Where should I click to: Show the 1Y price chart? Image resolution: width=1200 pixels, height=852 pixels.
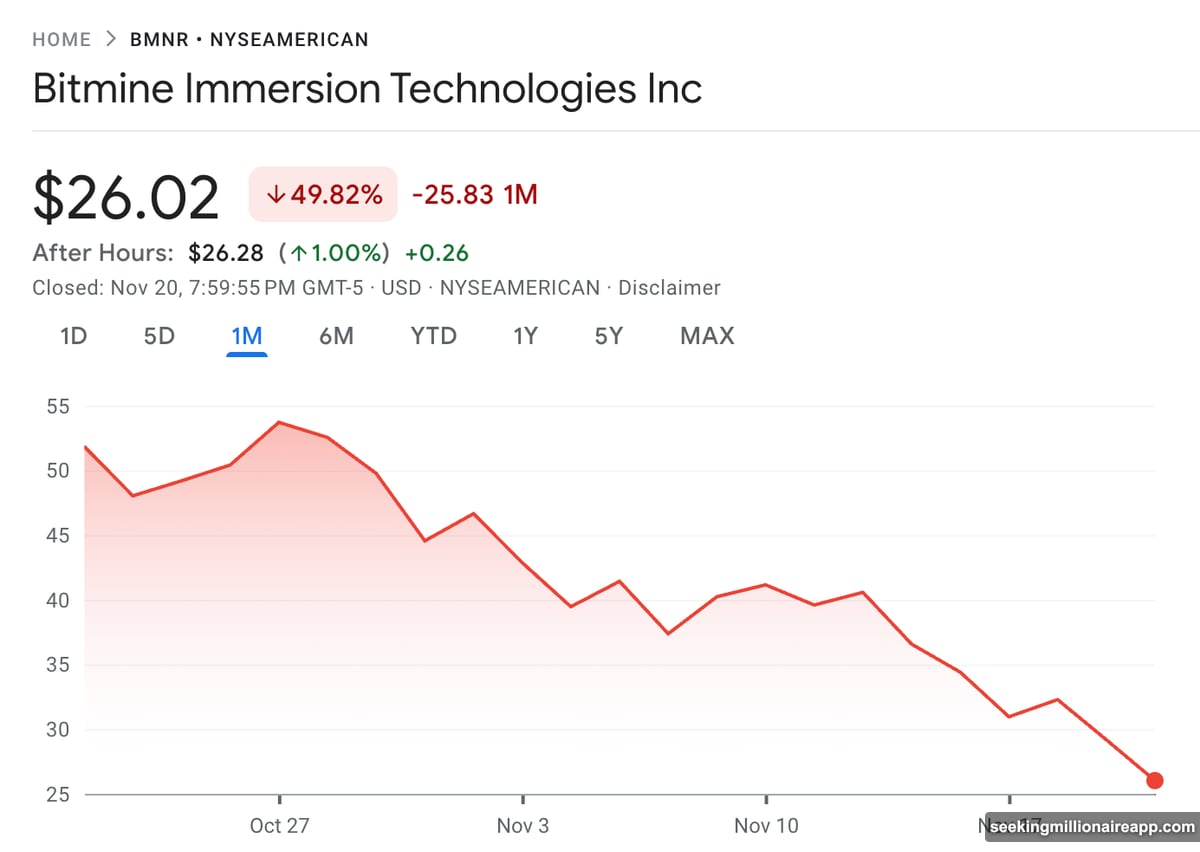(525, 336)
